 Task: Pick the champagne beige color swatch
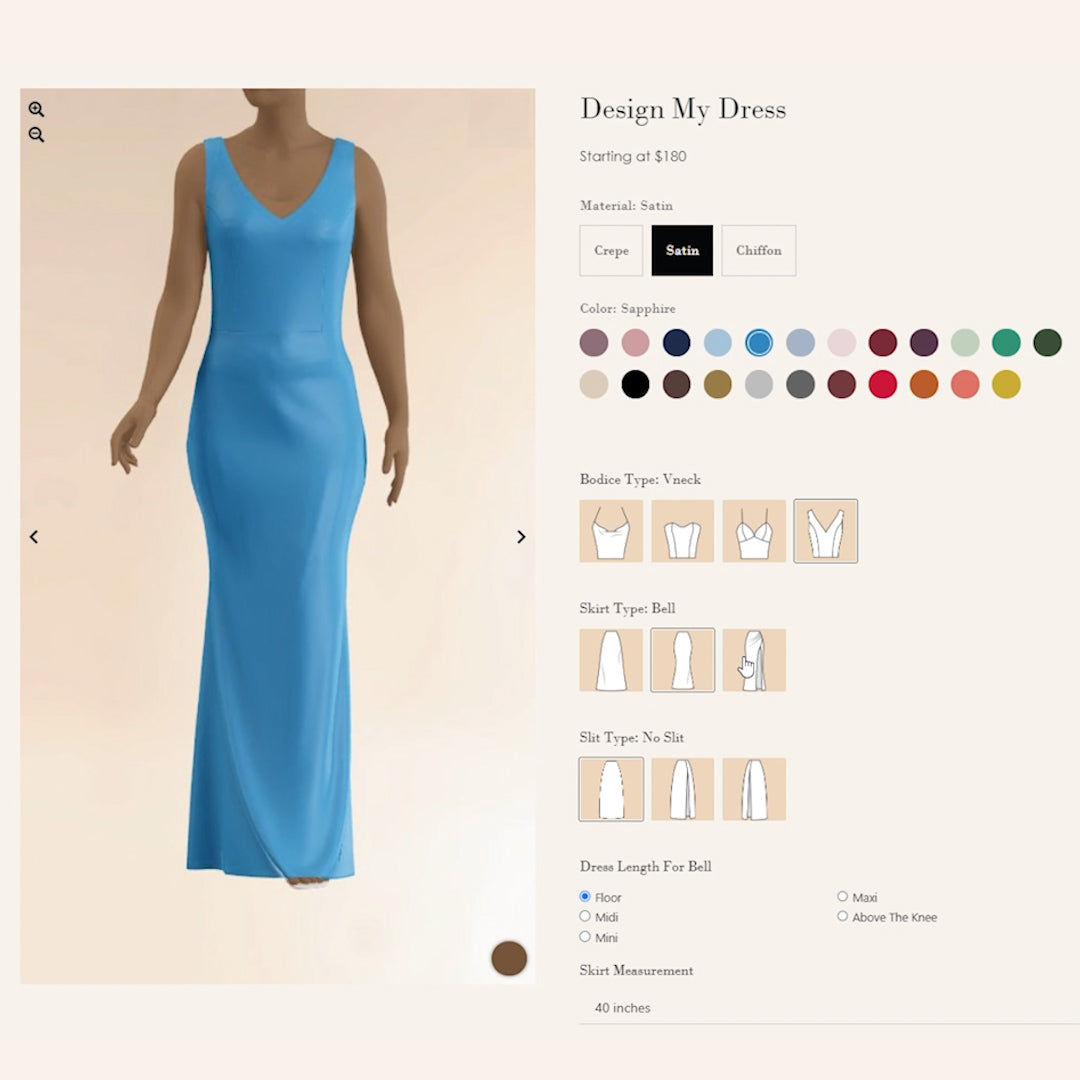click(594, 384)
